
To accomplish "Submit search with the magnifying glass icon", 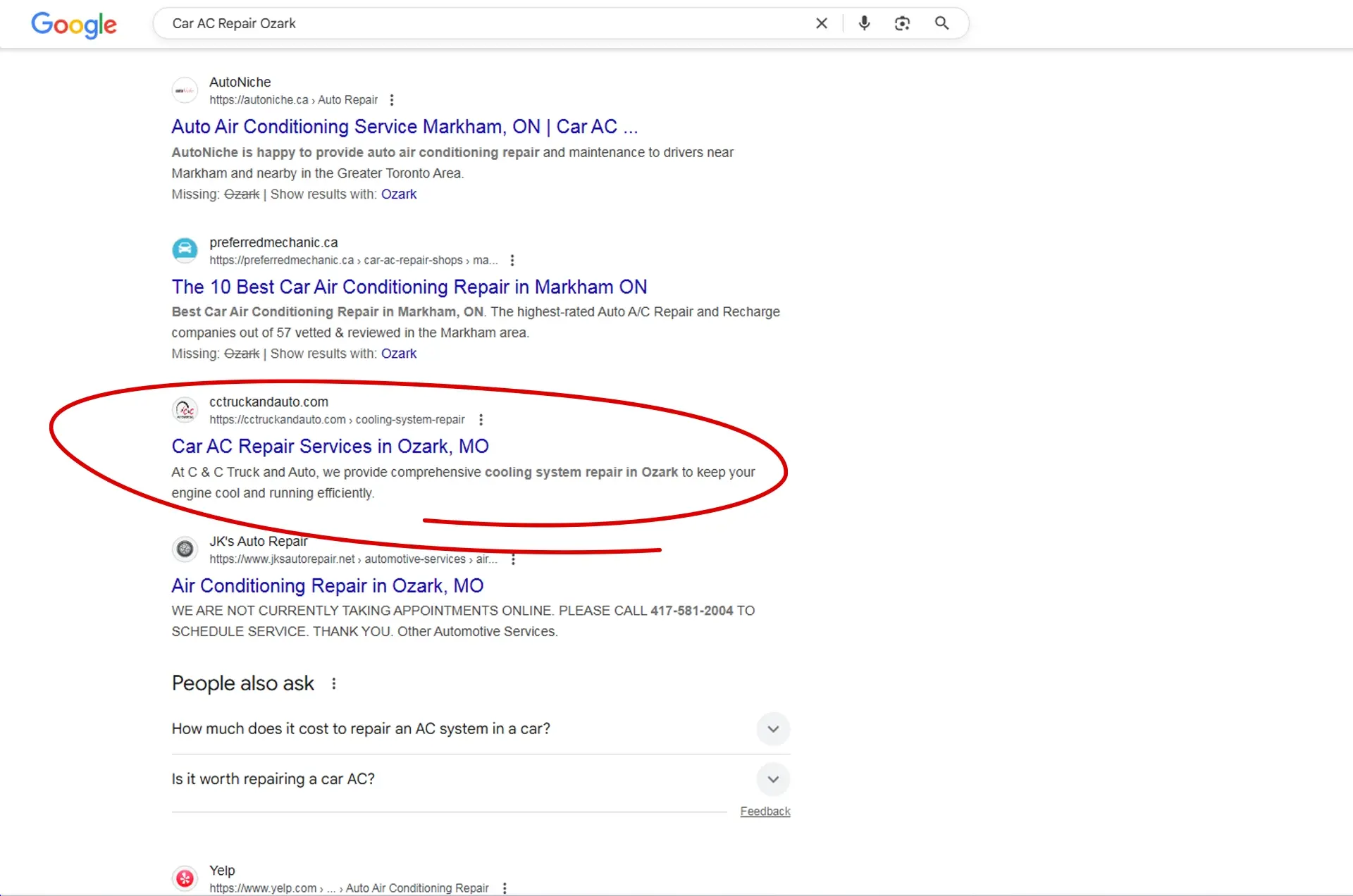I will [941, 23].
